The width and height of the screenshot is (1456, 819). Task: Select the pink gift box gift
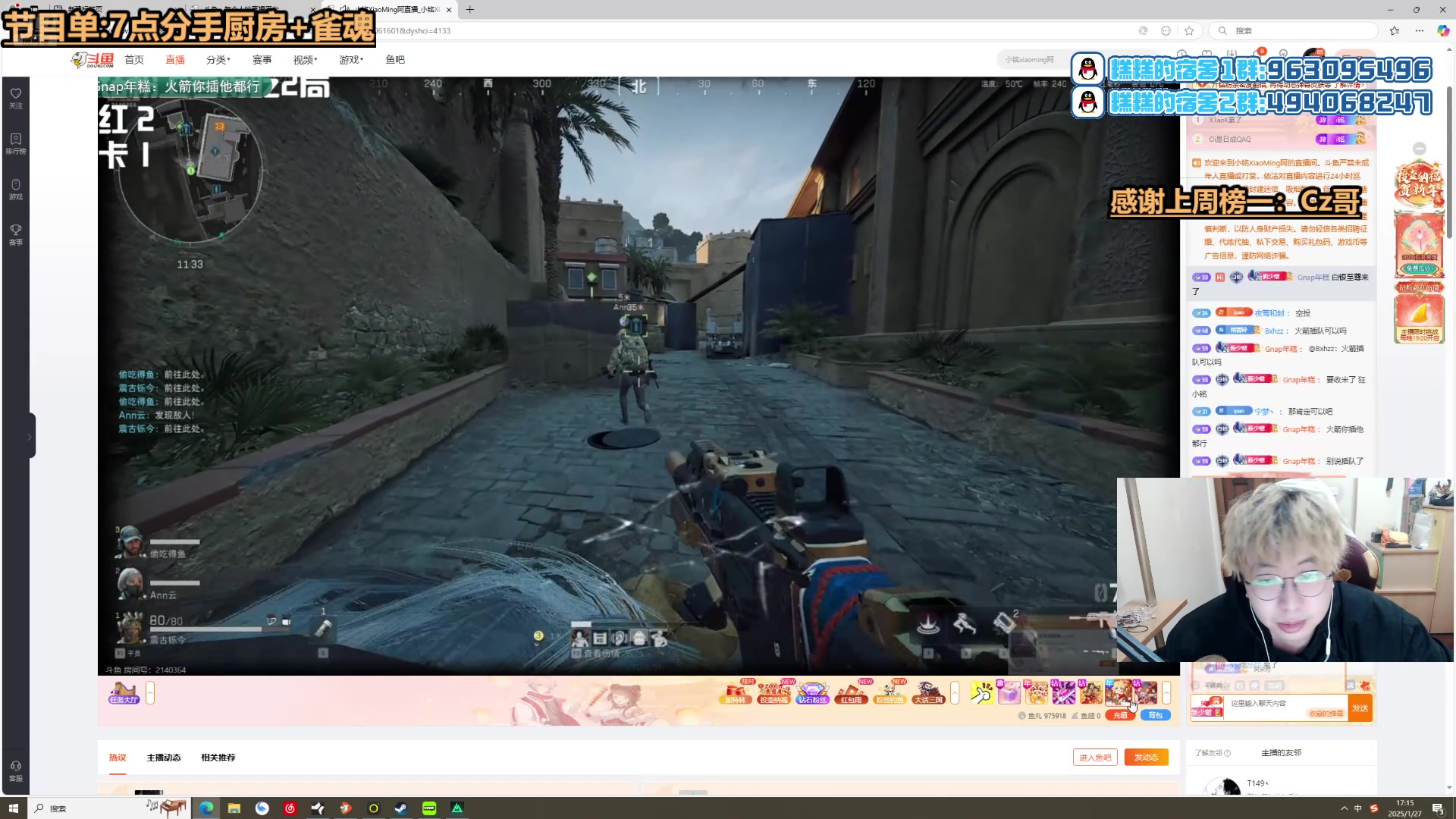coord(1009,692)
